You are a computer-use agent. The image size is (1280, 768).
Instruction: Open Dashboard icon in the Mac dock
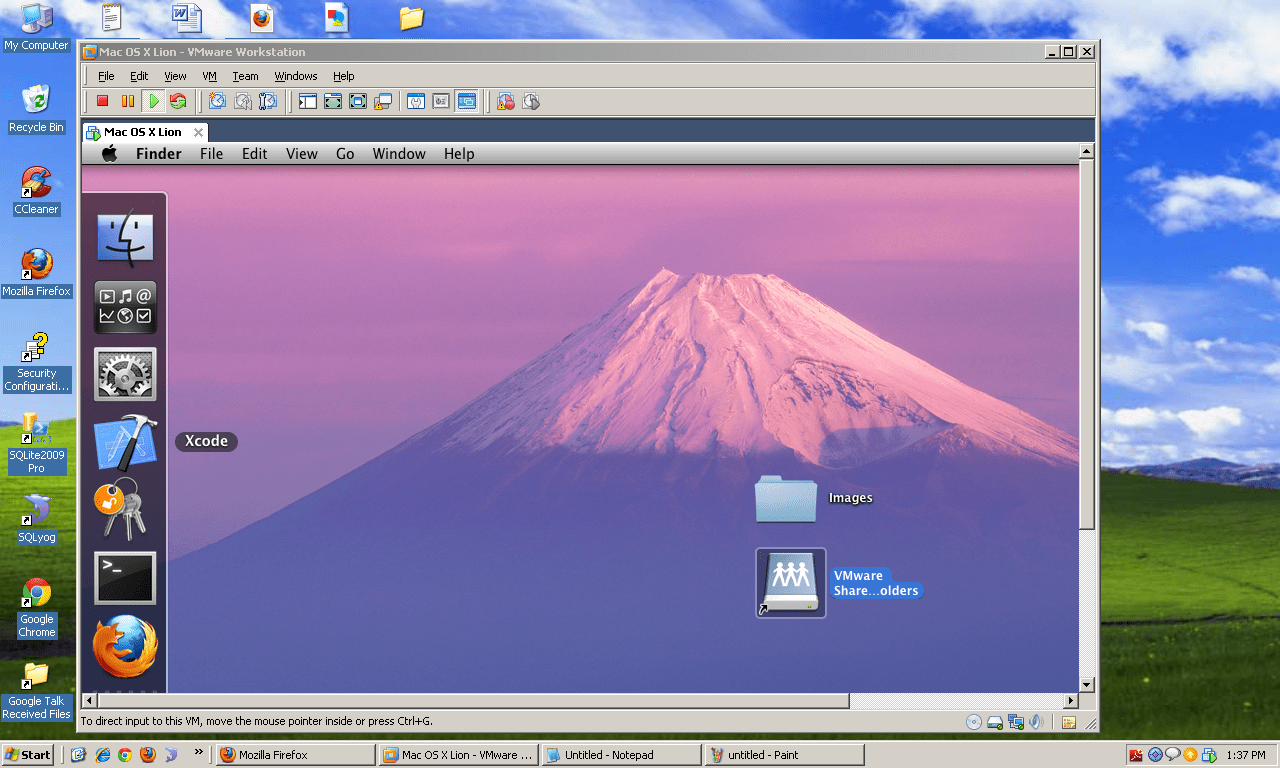[x=125, y=307]
